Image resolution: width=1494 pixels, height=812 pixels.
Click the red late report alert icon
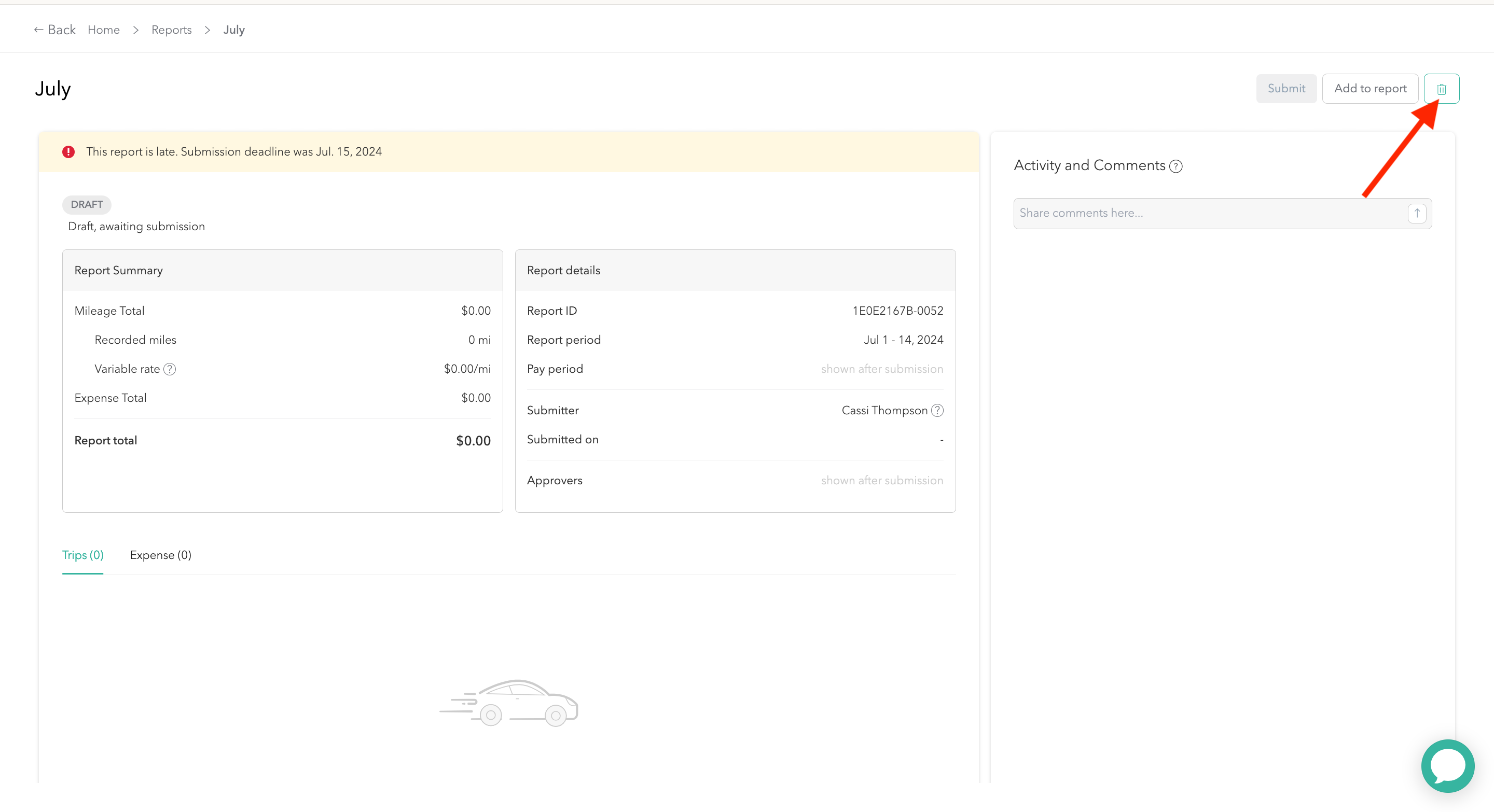68,152
